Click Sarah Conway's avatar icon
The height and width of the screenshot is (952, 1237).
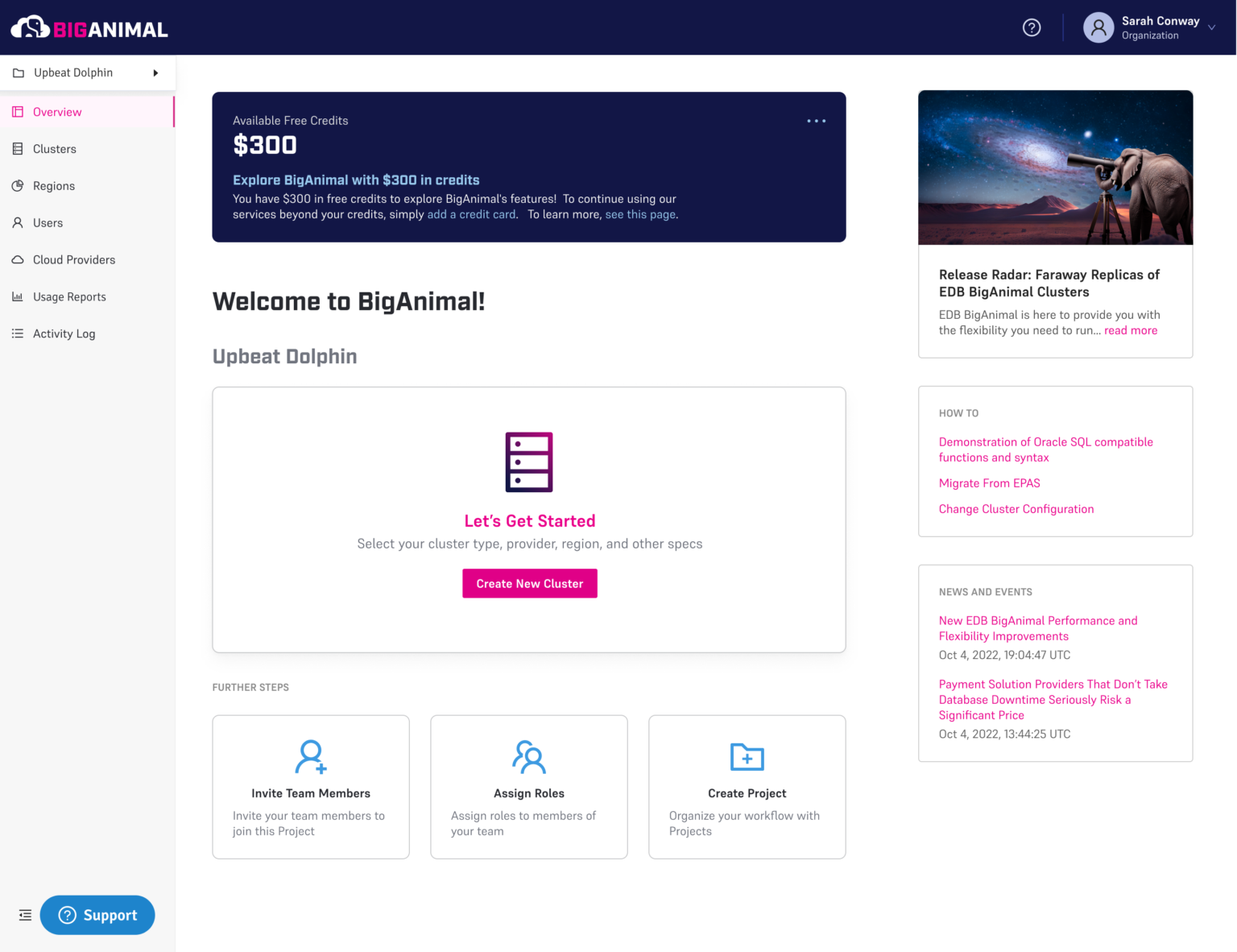pos(1098,27)
